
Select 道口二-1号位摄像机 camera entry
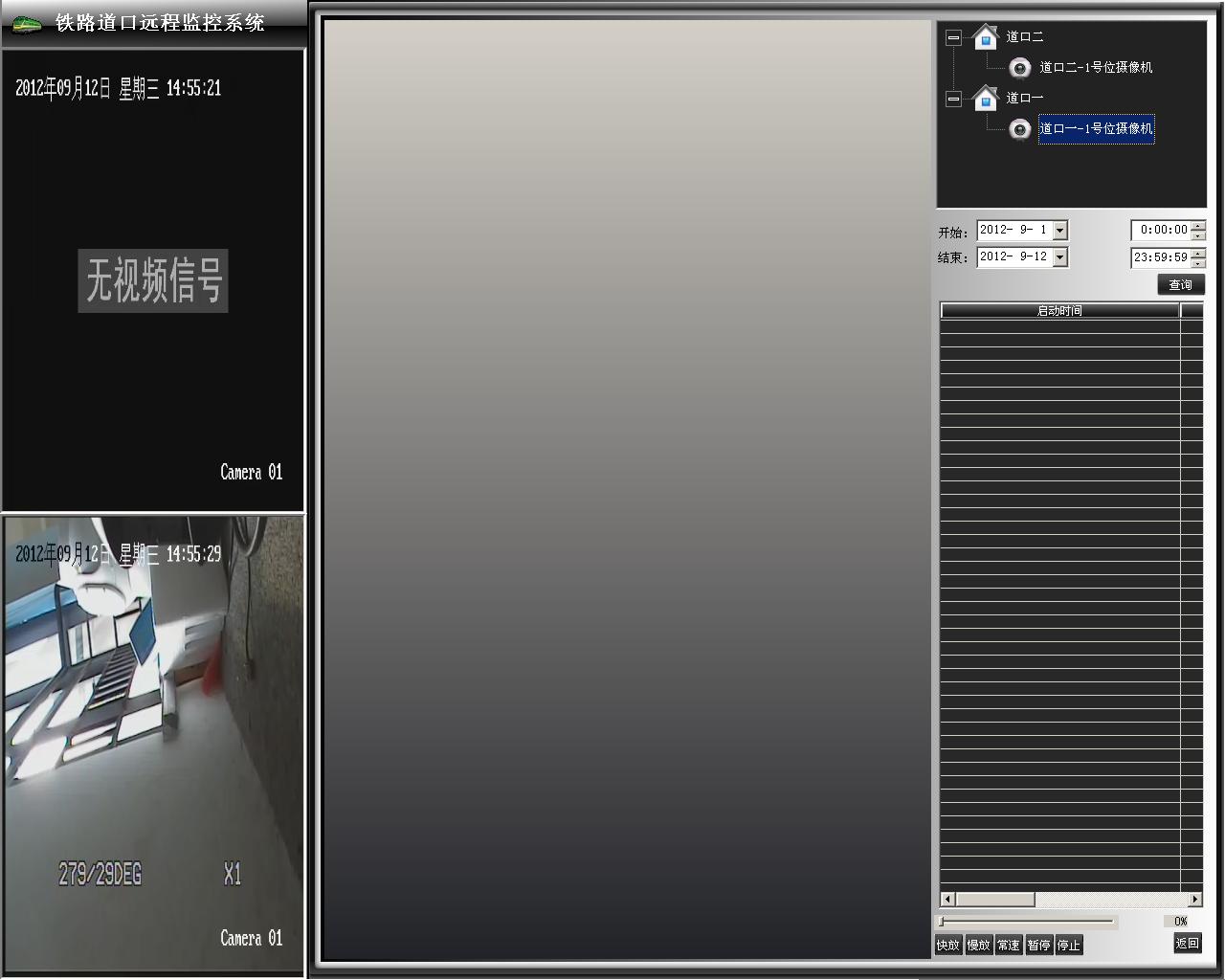point(1096,67)
